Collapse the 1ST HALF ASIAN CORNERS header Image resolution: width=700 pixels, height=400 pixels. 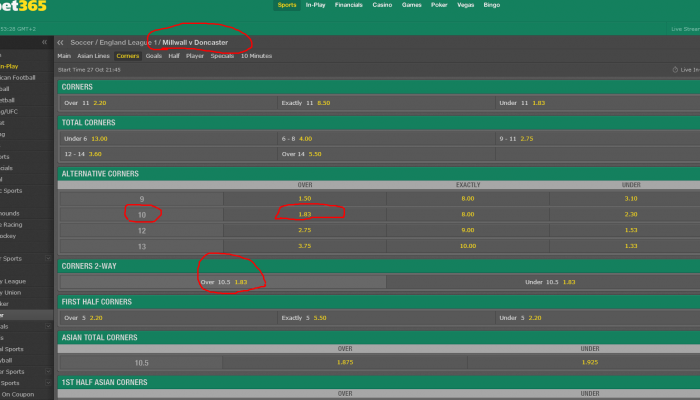tap(379, 382)
